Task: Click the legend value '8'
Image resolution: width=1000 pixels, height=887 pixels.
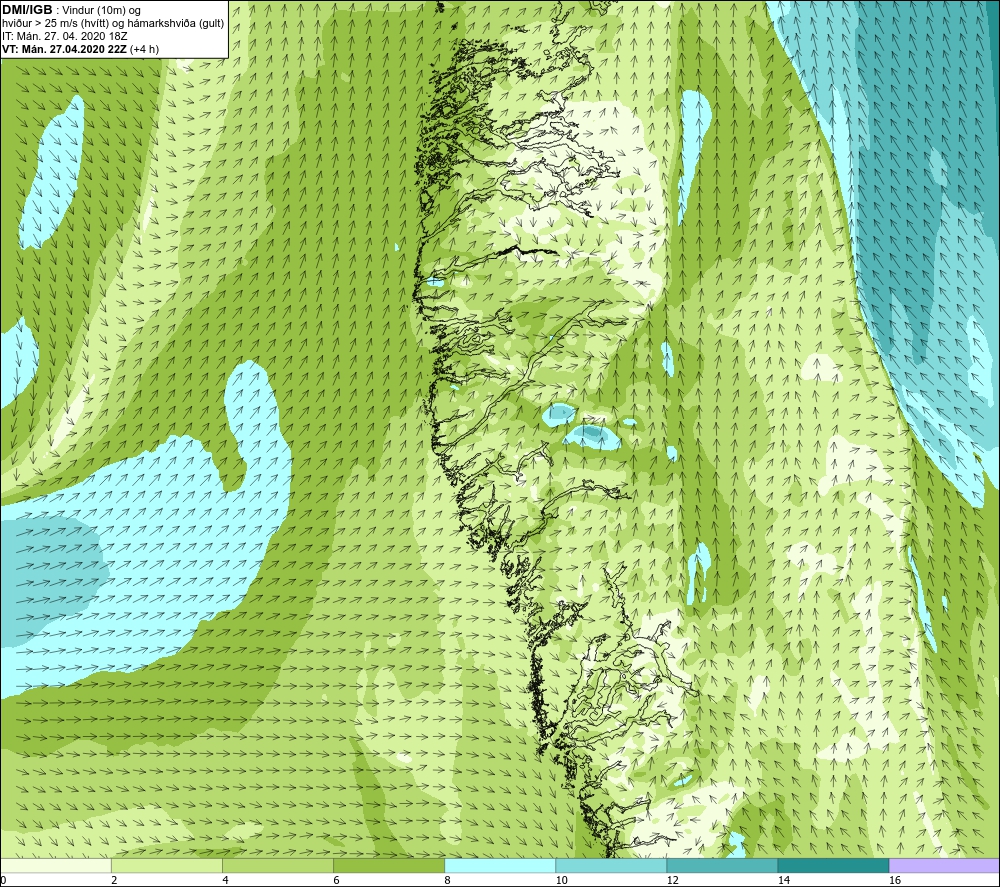Action: click(x=447, y=880)
